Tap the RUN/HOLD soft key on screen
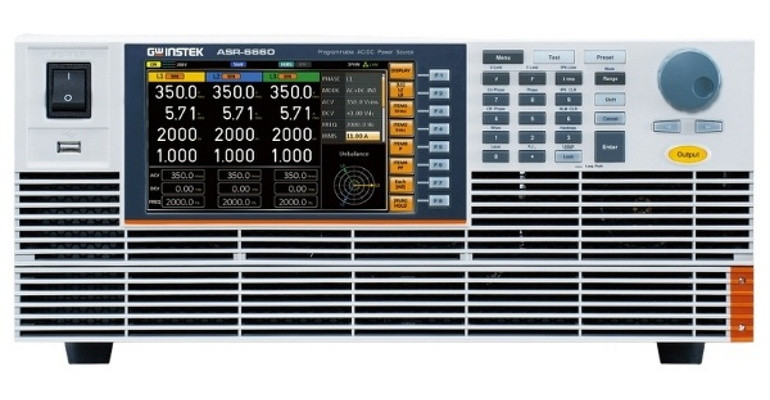Viewport: 770px width, 400px height. (x=400, y=202)
